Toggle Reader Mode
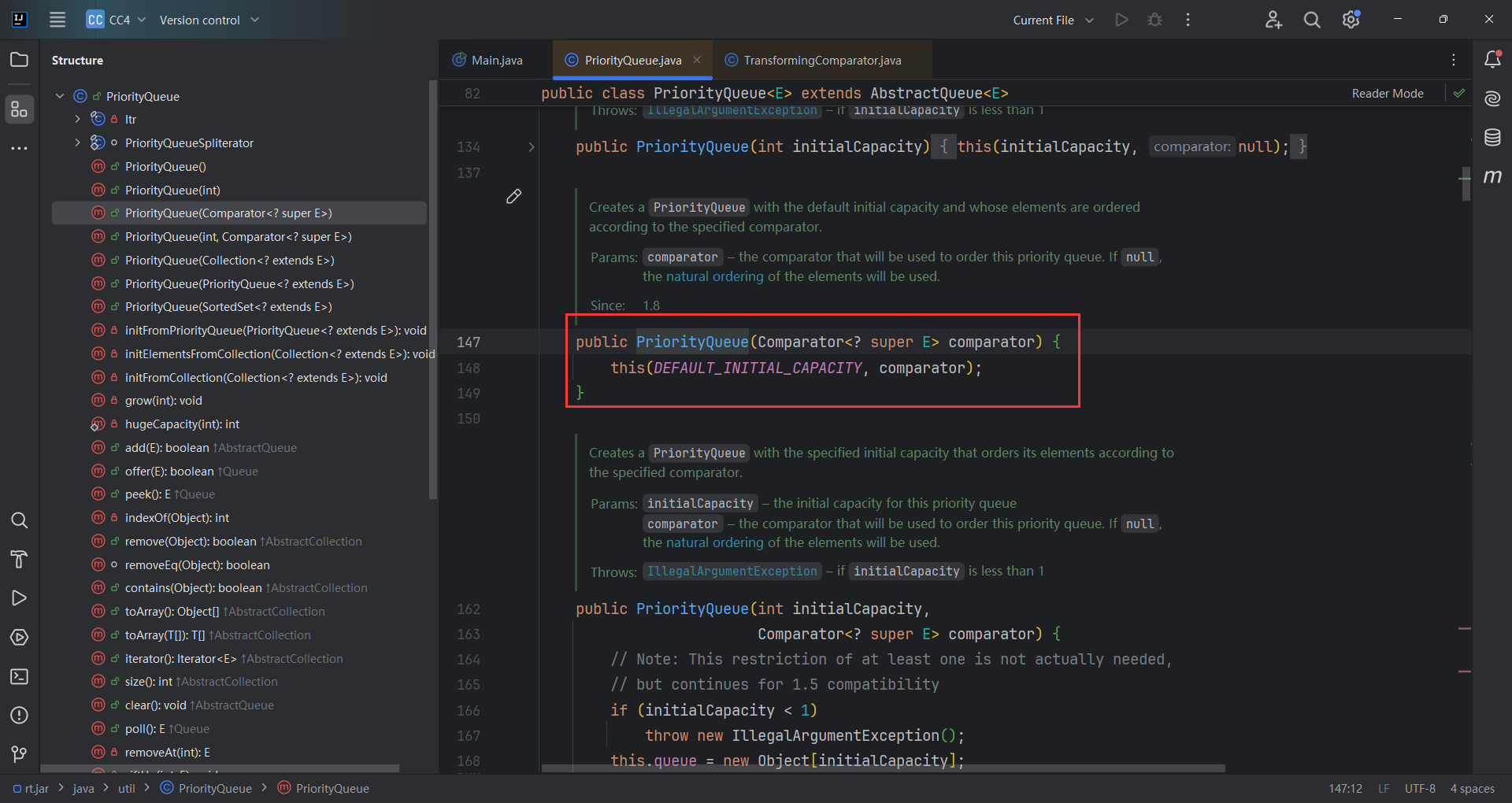This screenshot has width=1512, height=803. click(1388, 93)
